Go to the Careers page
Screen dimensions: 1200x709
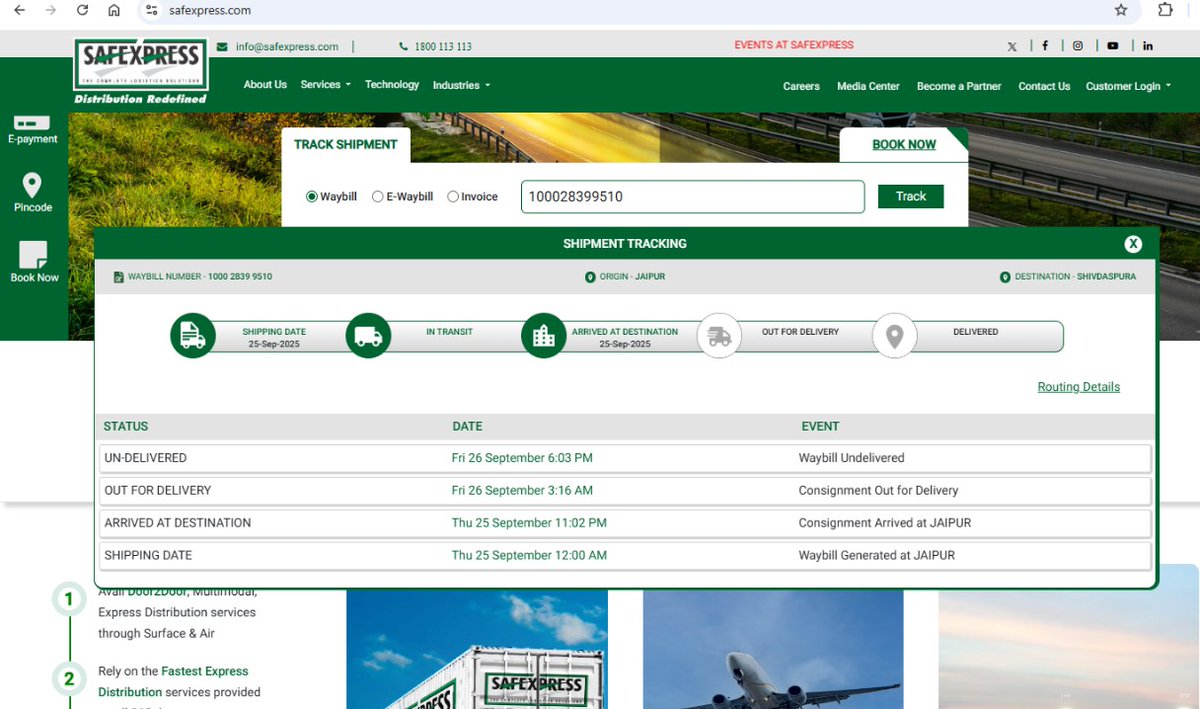[x=801, y=86]
